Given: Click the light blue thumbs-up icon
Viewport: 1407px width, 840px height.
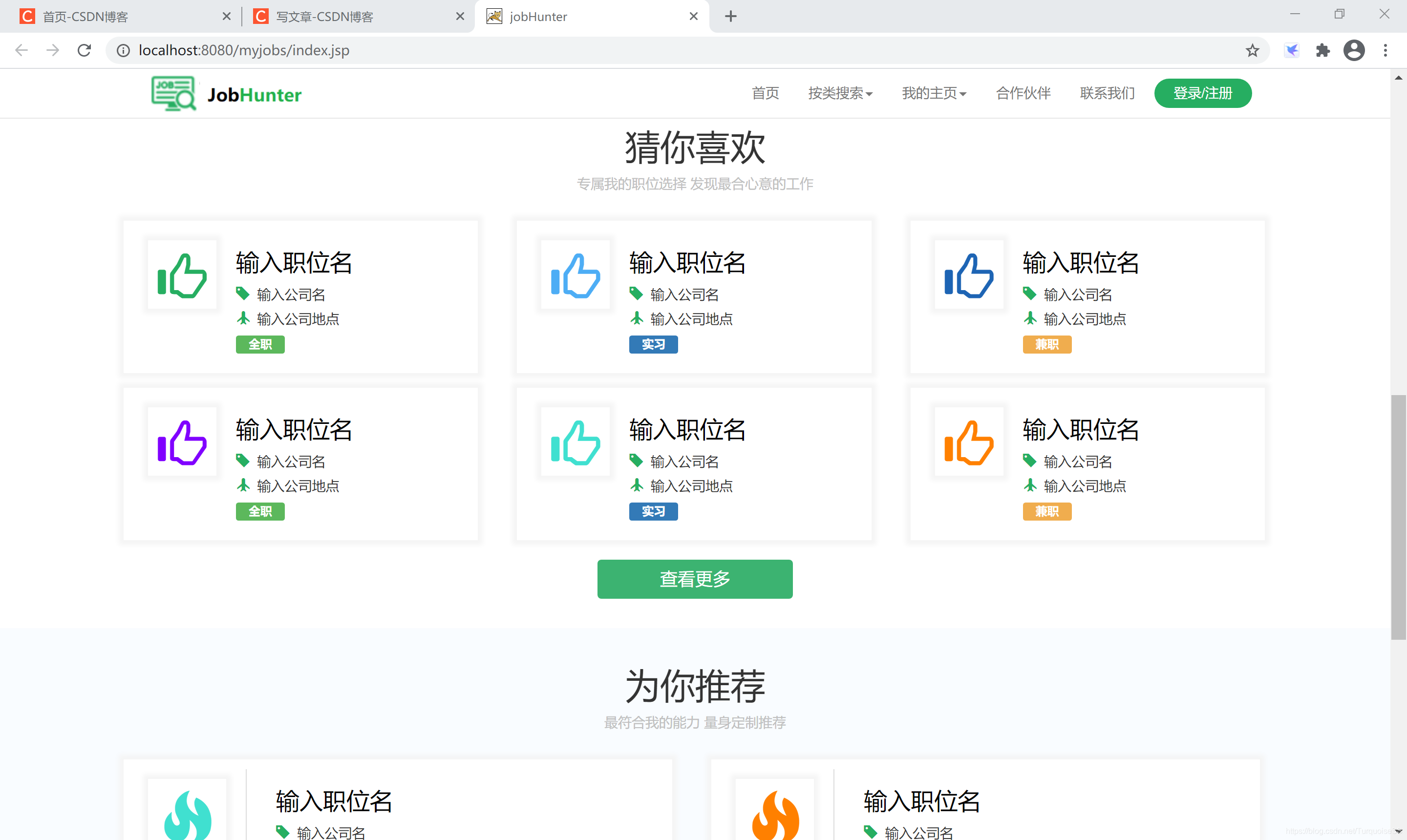Looking at the screenshot, I should tap(575, 275).
